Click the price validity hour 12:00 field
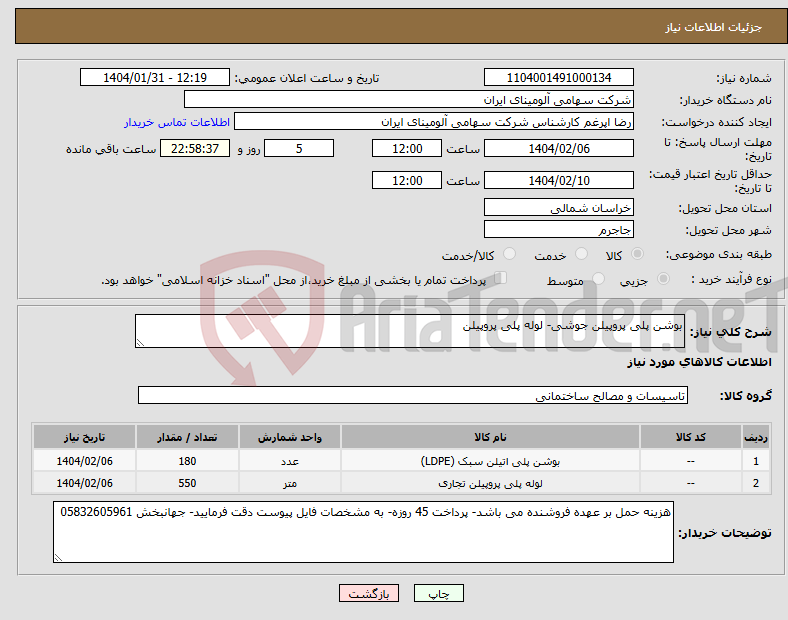788x620 pixels. [x=407, y=180]
